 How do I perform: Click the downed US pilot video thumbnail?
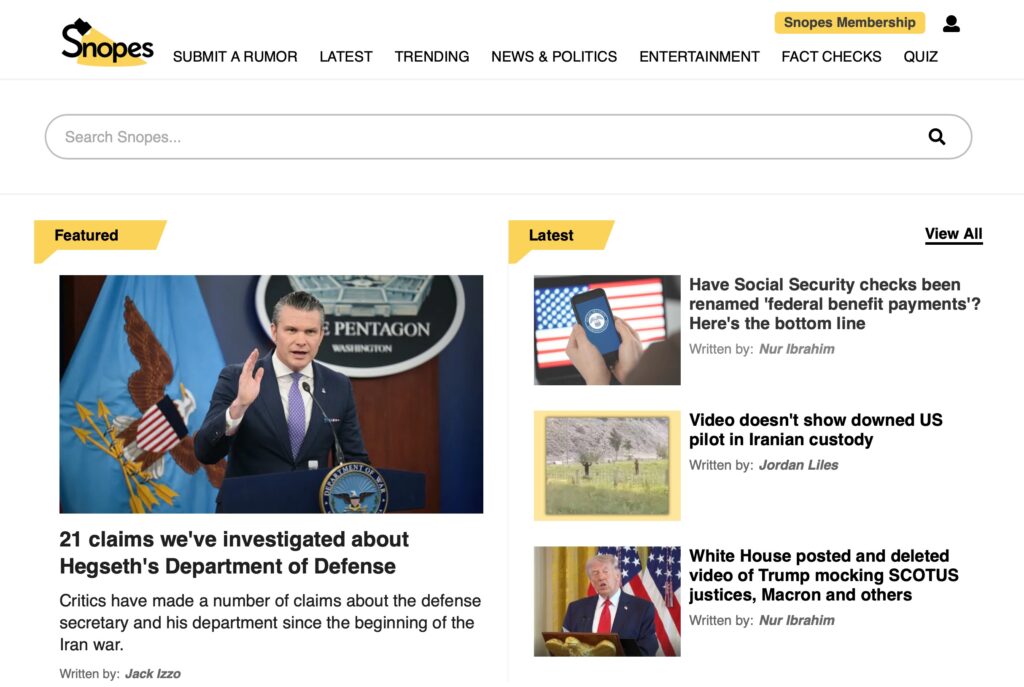607,465
